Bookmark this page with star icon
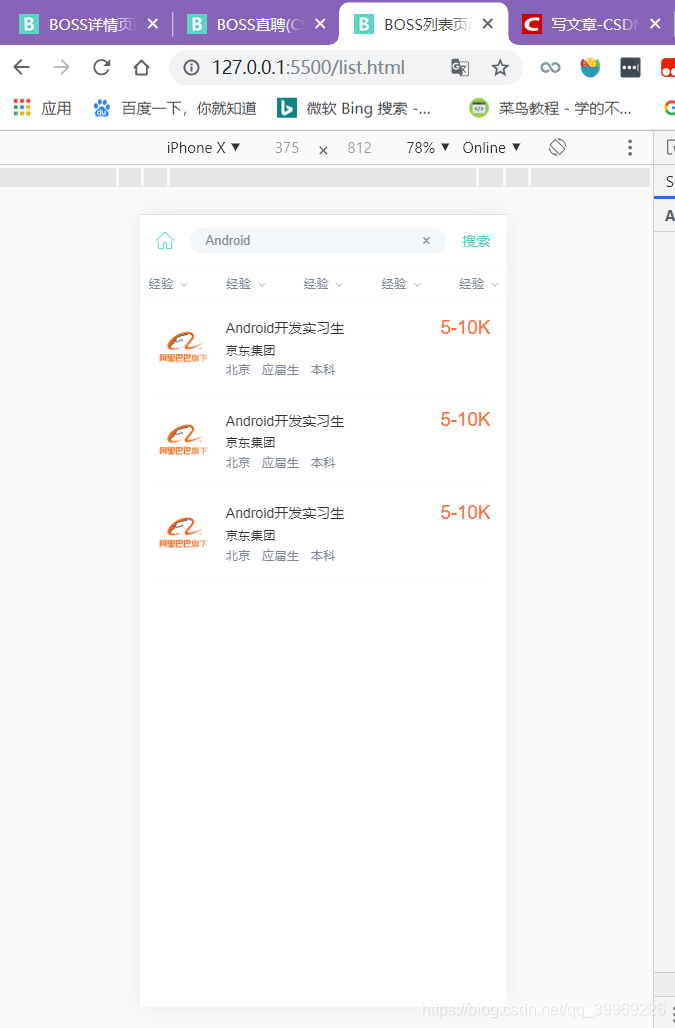675x1028 pixels. [x=500, y=68]
